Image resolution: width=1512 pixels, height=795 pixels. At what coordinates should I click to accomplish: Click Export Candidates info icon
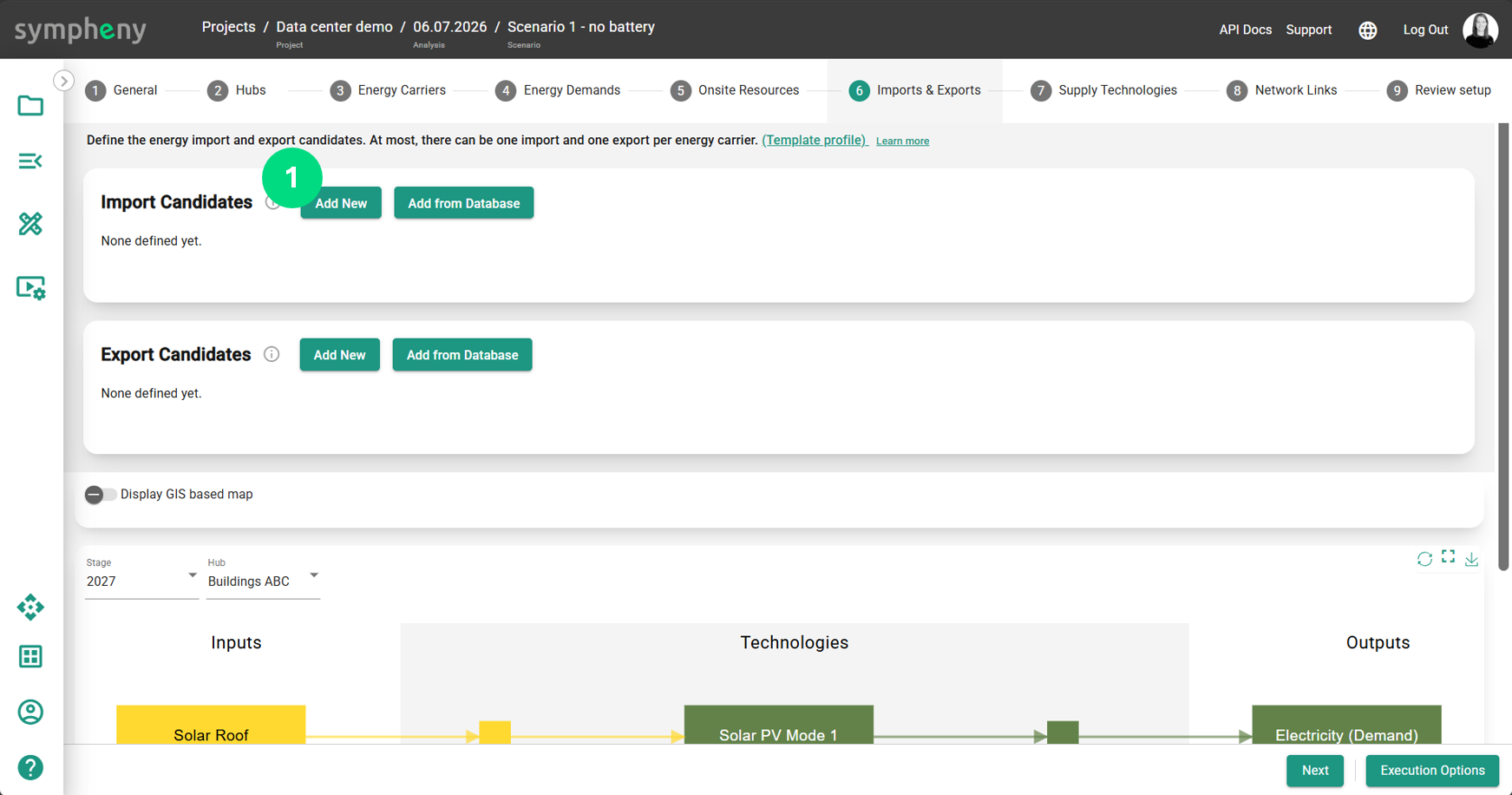[272, 354]
